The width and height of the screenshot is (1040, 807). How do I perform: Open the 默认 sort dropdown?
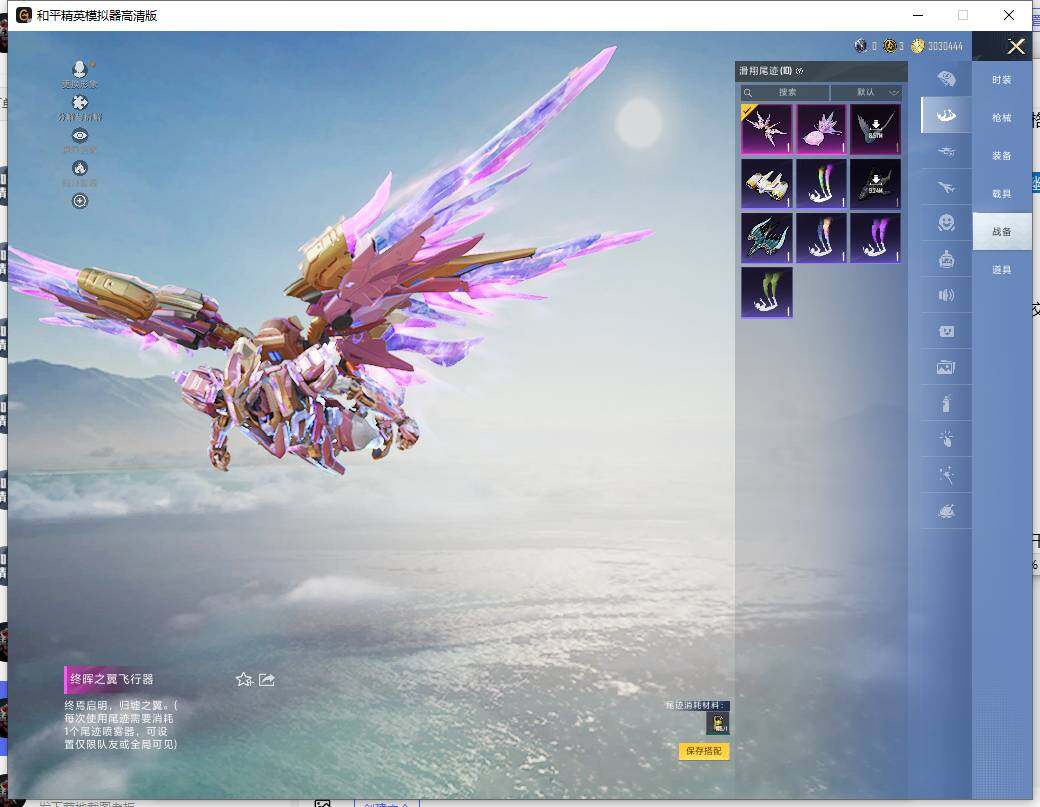pos(866,92)
